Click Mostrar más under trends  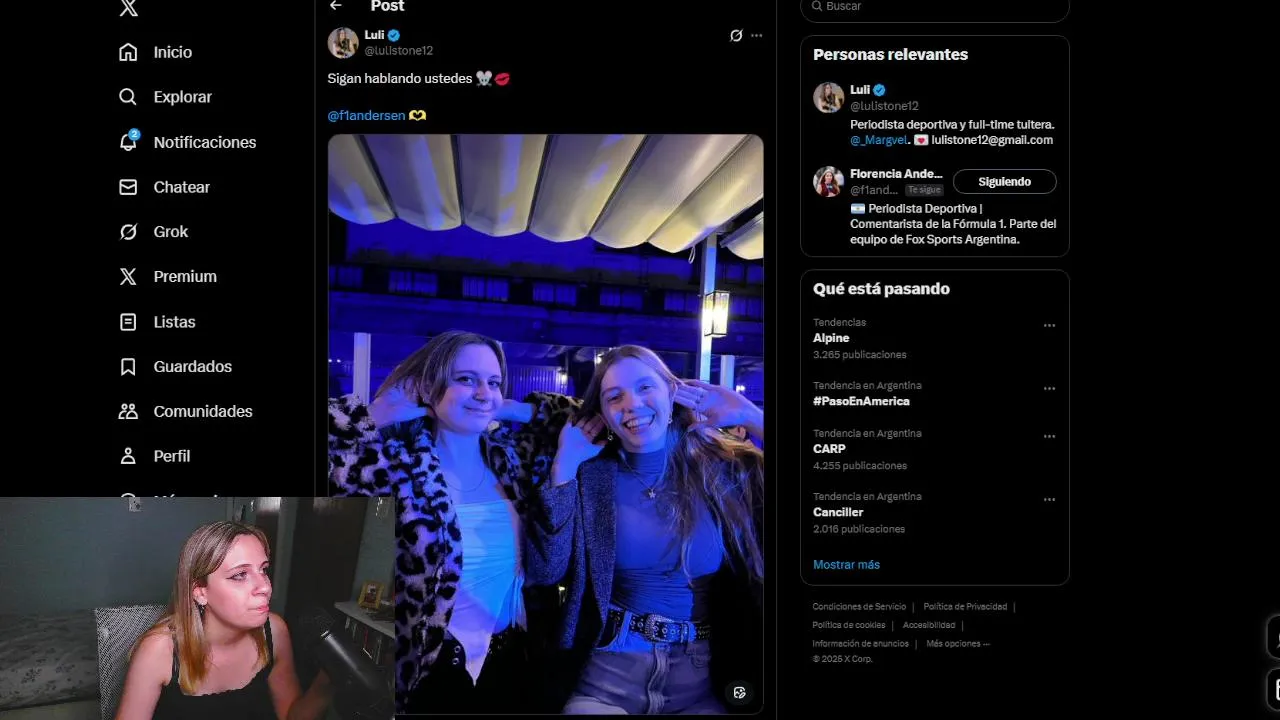coord(846,565)
